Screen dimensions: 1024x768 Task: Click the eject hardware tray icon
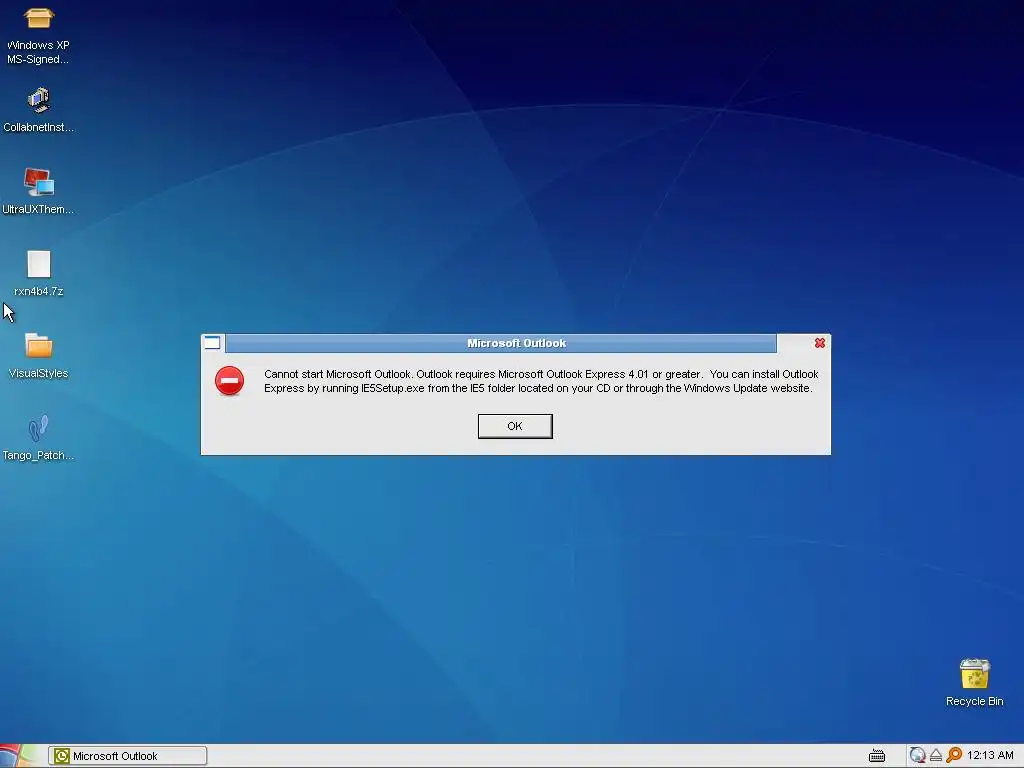click(936, 756)
